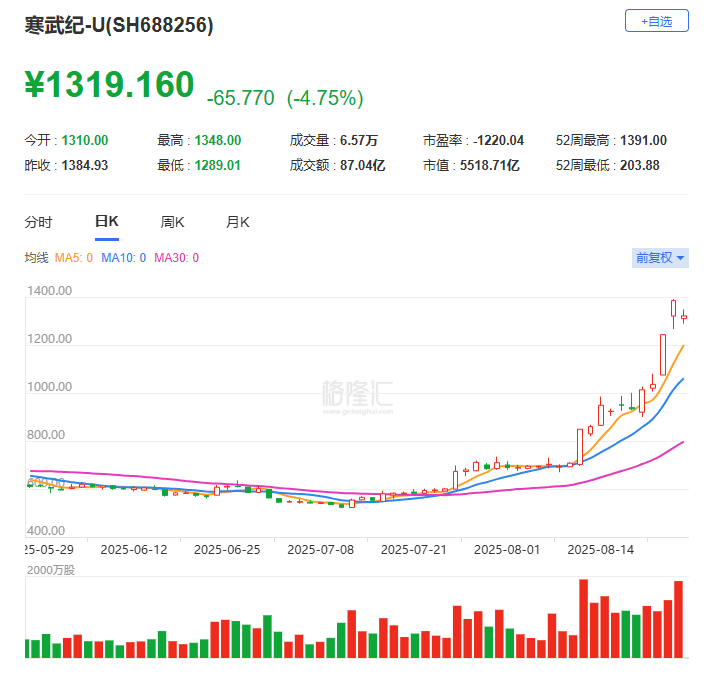Image resolution: width=723 pixels, height=675 pixels.
Task: Click the price change -65.770
Action: tap(240, 98)
